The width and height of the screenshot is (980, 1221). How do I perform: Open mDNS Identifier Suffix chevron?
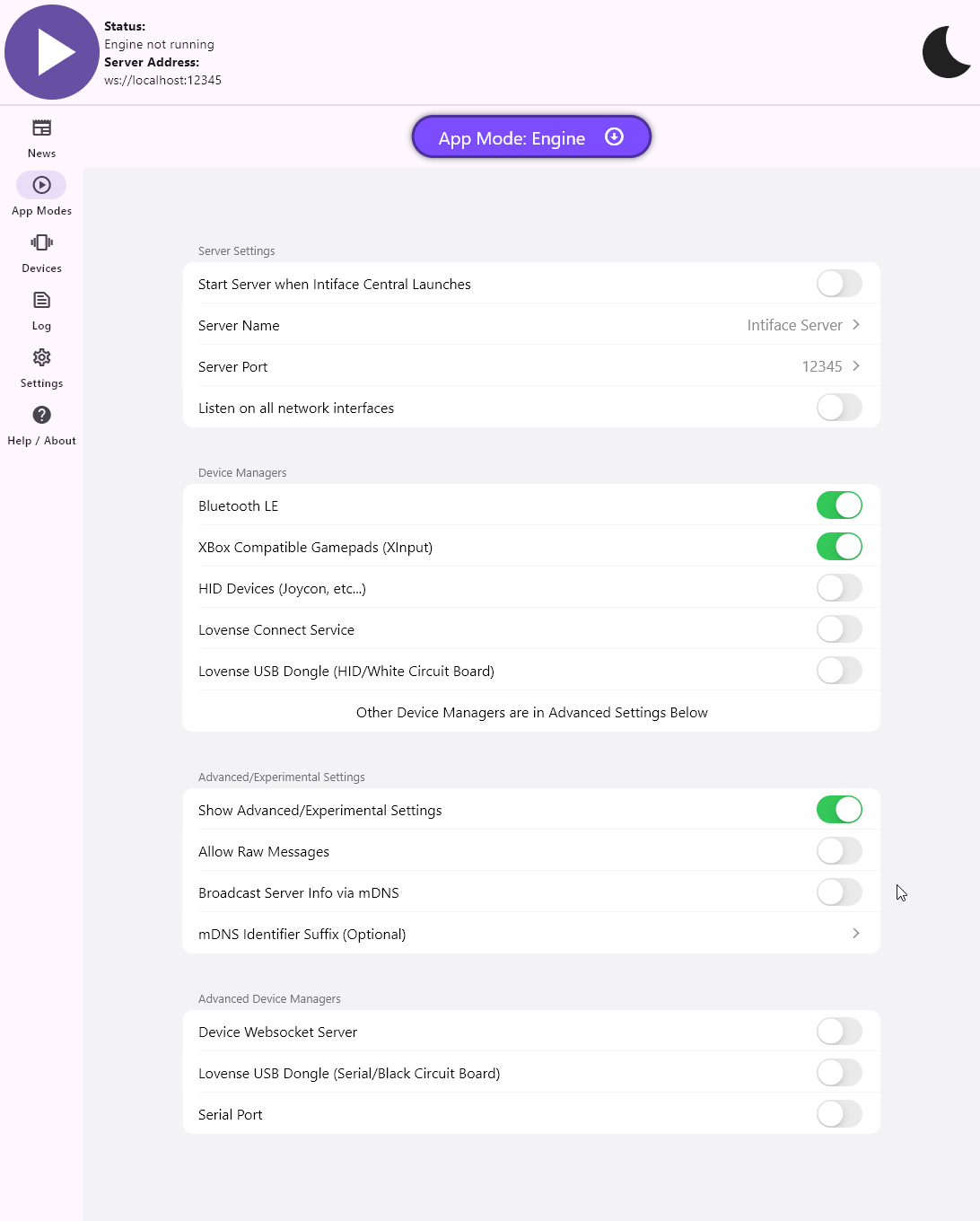855,934
